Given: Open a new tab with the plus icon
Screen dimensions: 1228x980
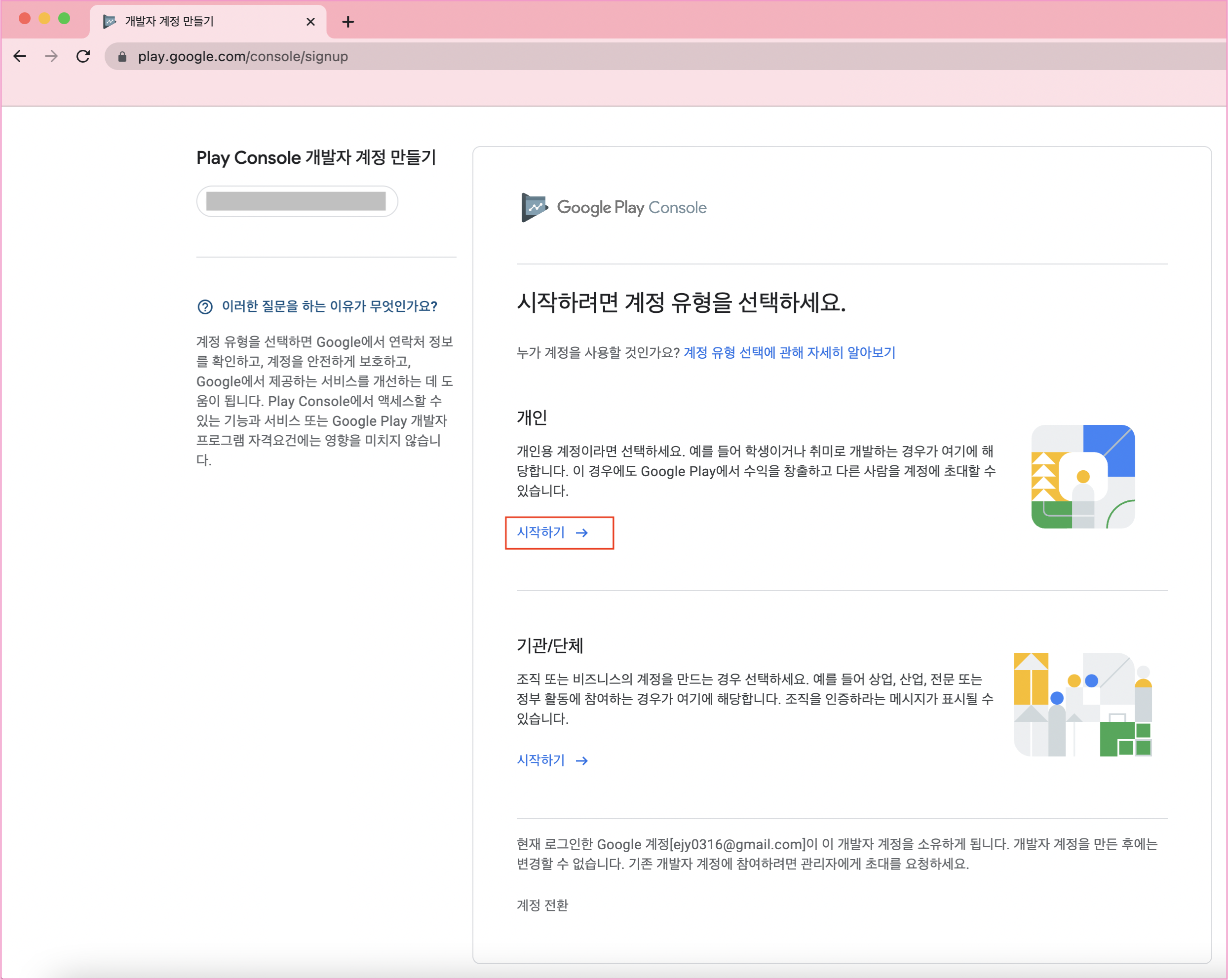Looking at the screenshot, I should (348, 22).
